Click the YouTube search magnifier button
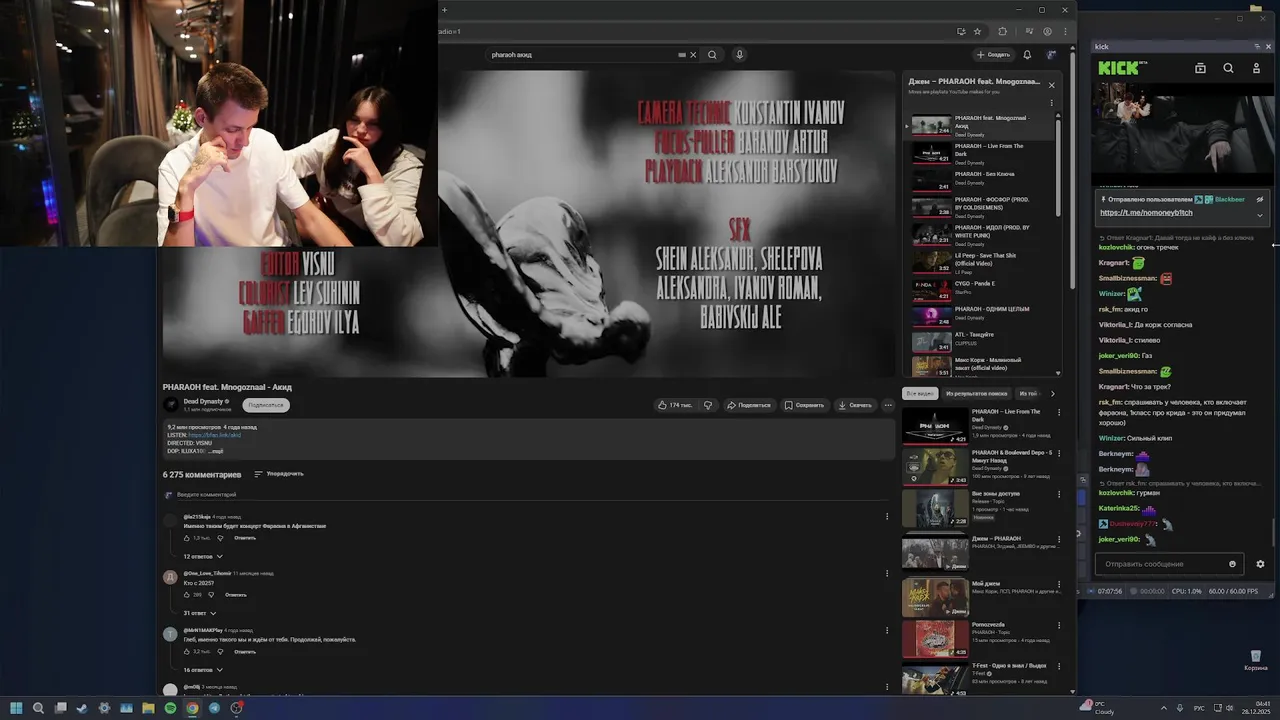This screenshot has height=720, width=1280. 712,55
